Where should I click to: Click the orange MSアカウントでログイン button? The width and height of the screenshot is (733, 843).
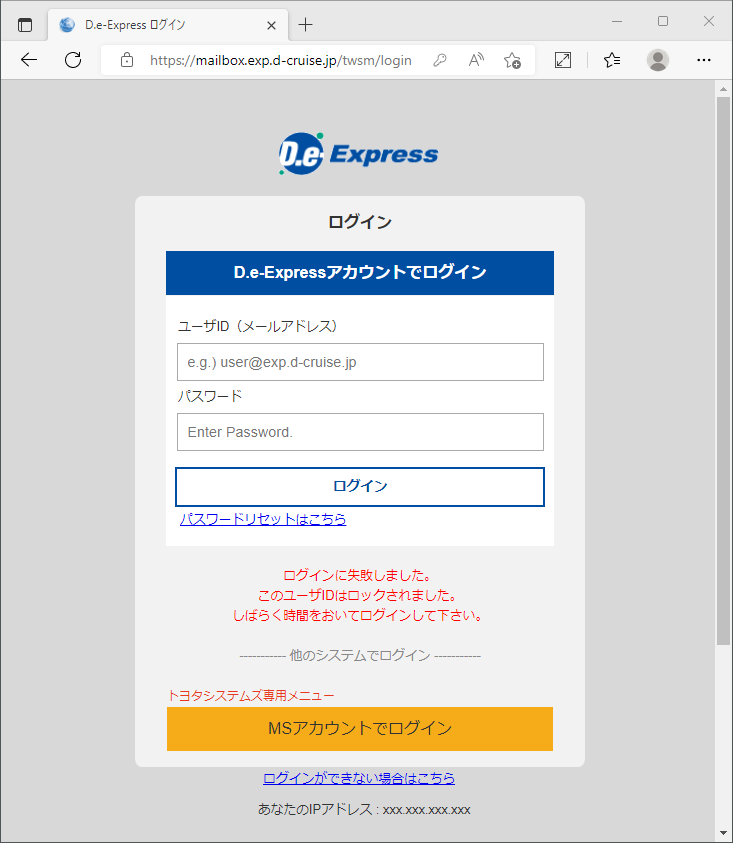tap(360, 728)
